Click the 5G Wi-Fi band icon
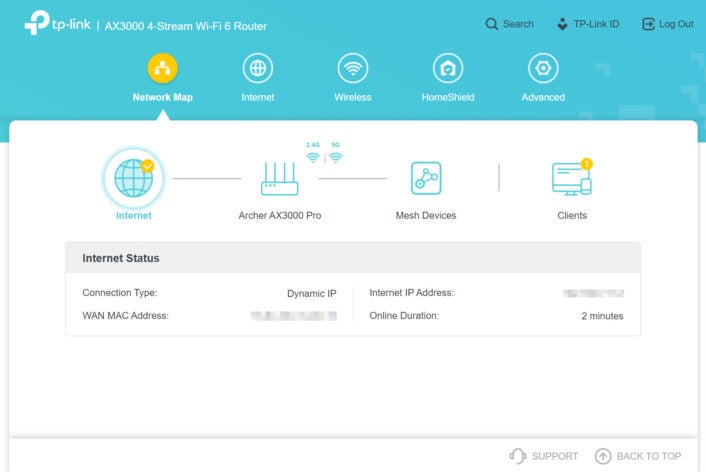The width and height of the screenshot is (706, 472). (x=336, y=156)
